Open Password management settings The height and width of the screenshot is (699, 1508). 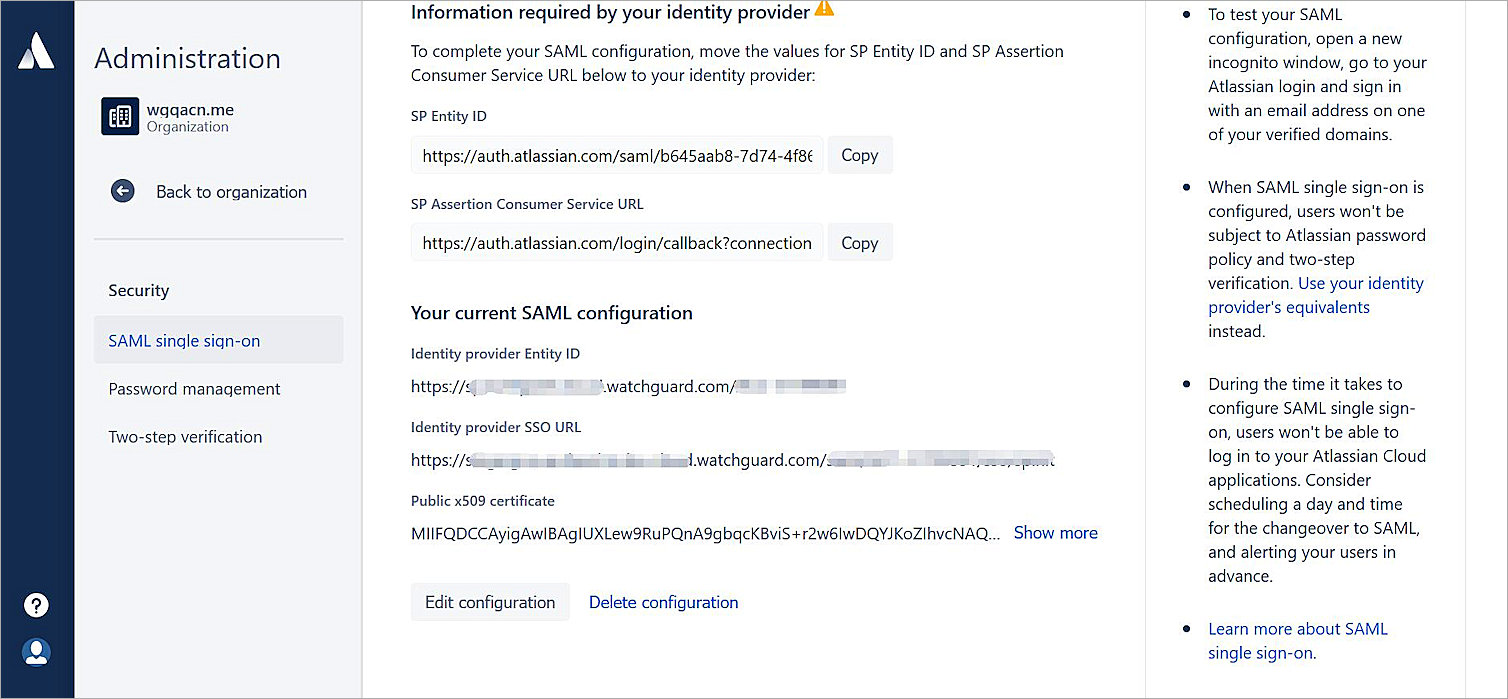click(194, 388)
